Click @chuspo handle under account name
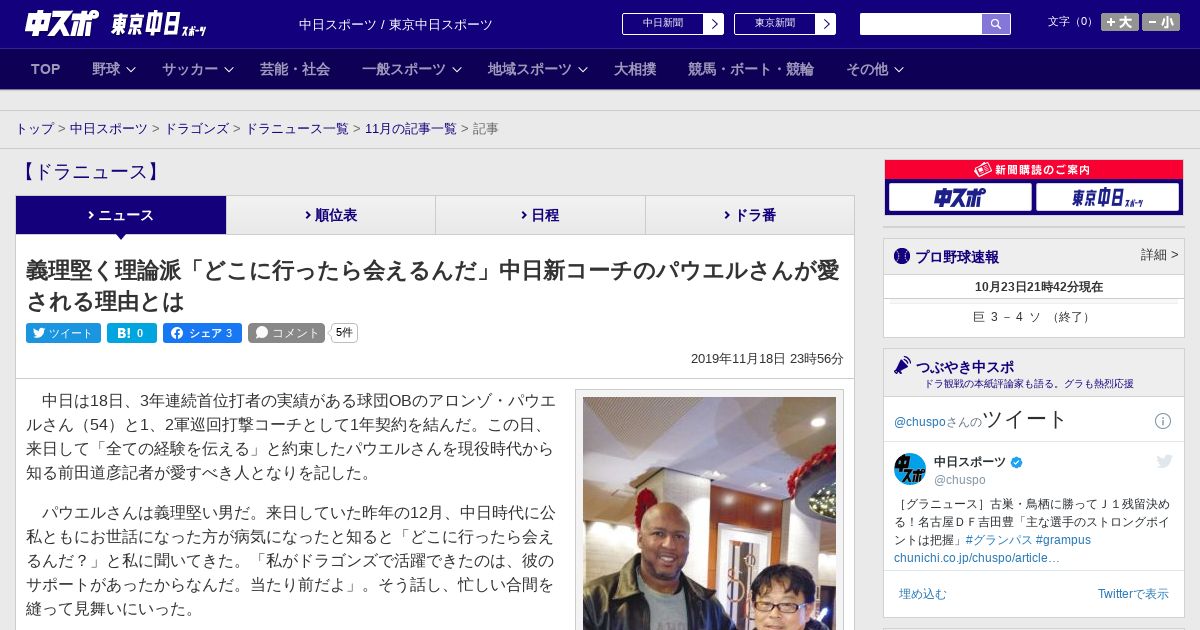This screenshot has width=1200, height=630. (960, 480)
